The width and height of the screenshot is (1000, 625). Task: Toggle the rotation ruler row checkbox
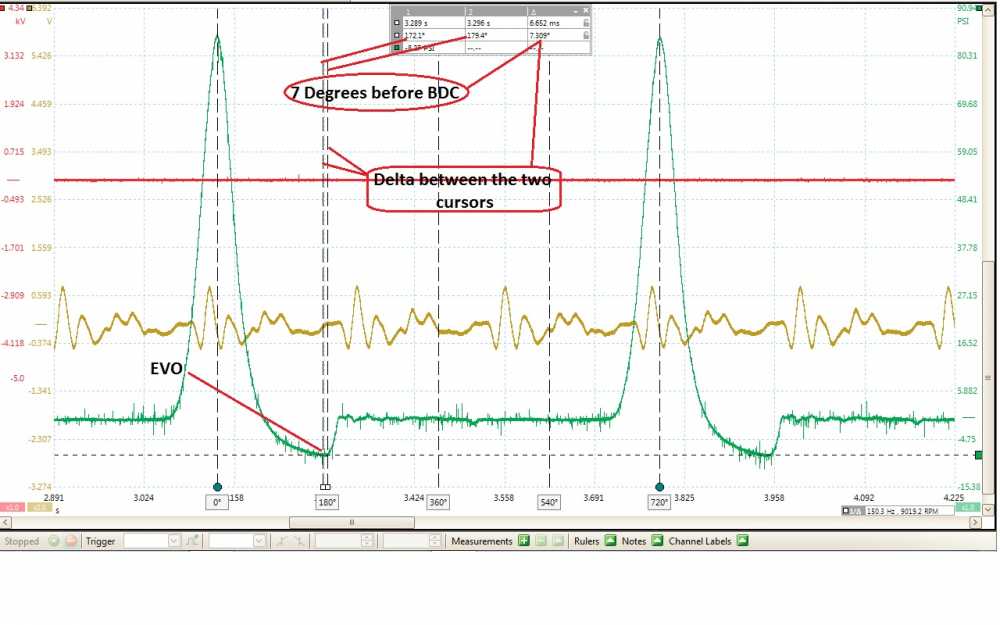(397, 36)
